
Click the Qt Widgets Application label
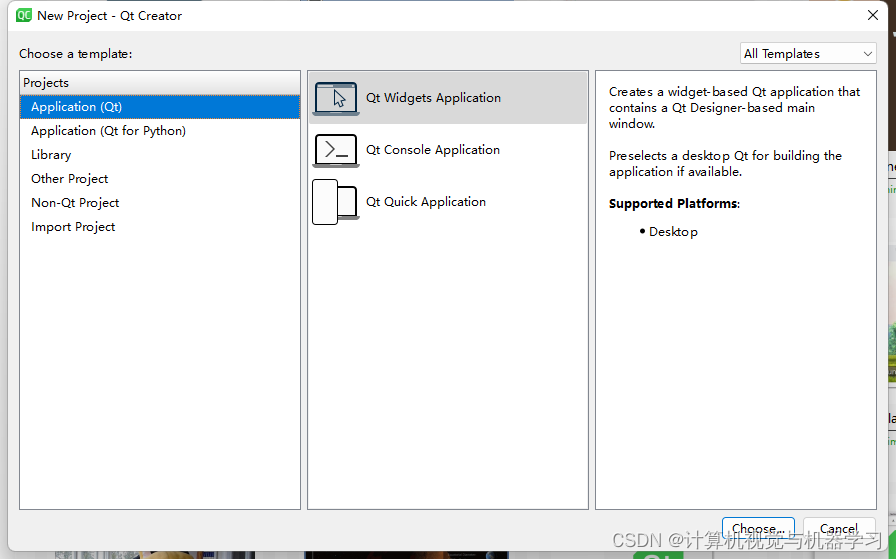coord(433,98)
